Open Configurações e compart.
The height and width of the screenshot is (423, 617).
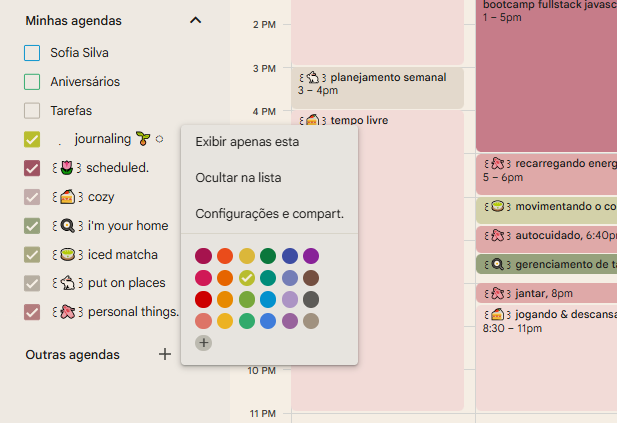(269, 214)
